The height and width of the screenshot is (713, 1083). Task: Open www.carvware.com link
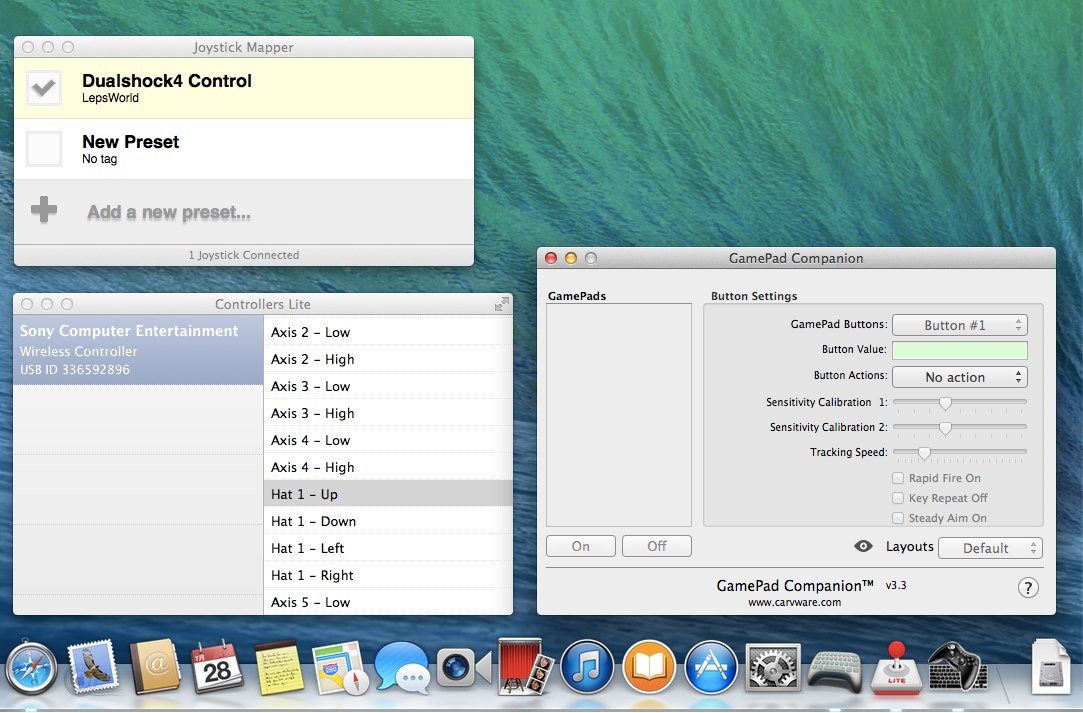pos(794,602)
